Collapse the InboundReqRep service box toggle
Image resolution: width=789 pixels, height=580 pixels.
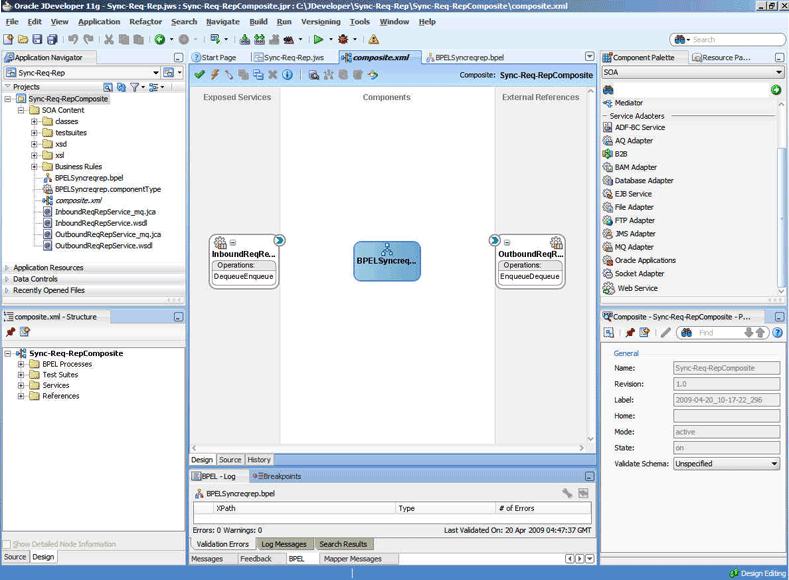pos(233,243)
